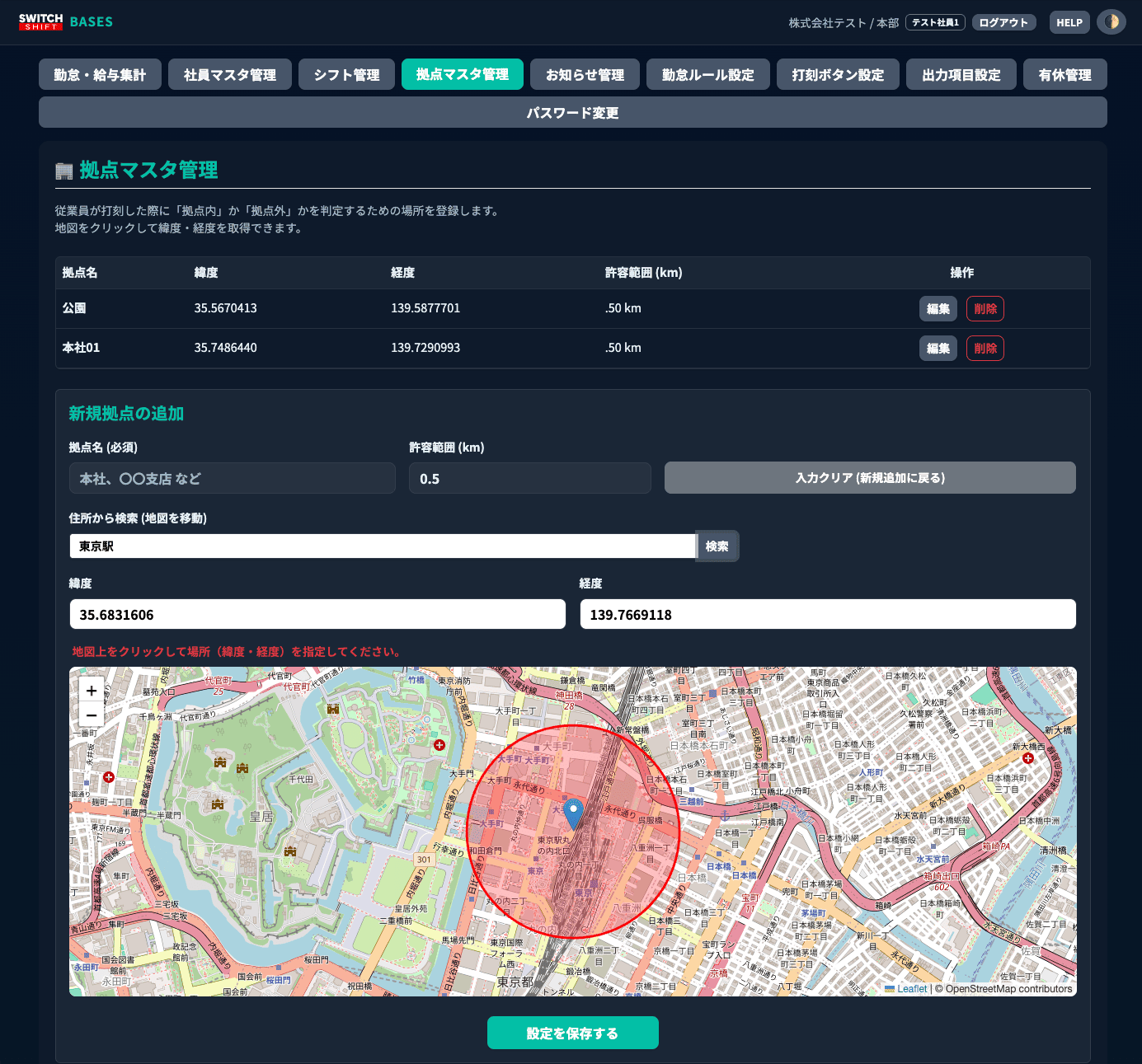Click the map zoom out minus button
This screenshot has height=1064, width=1142.
pos(92,715)
